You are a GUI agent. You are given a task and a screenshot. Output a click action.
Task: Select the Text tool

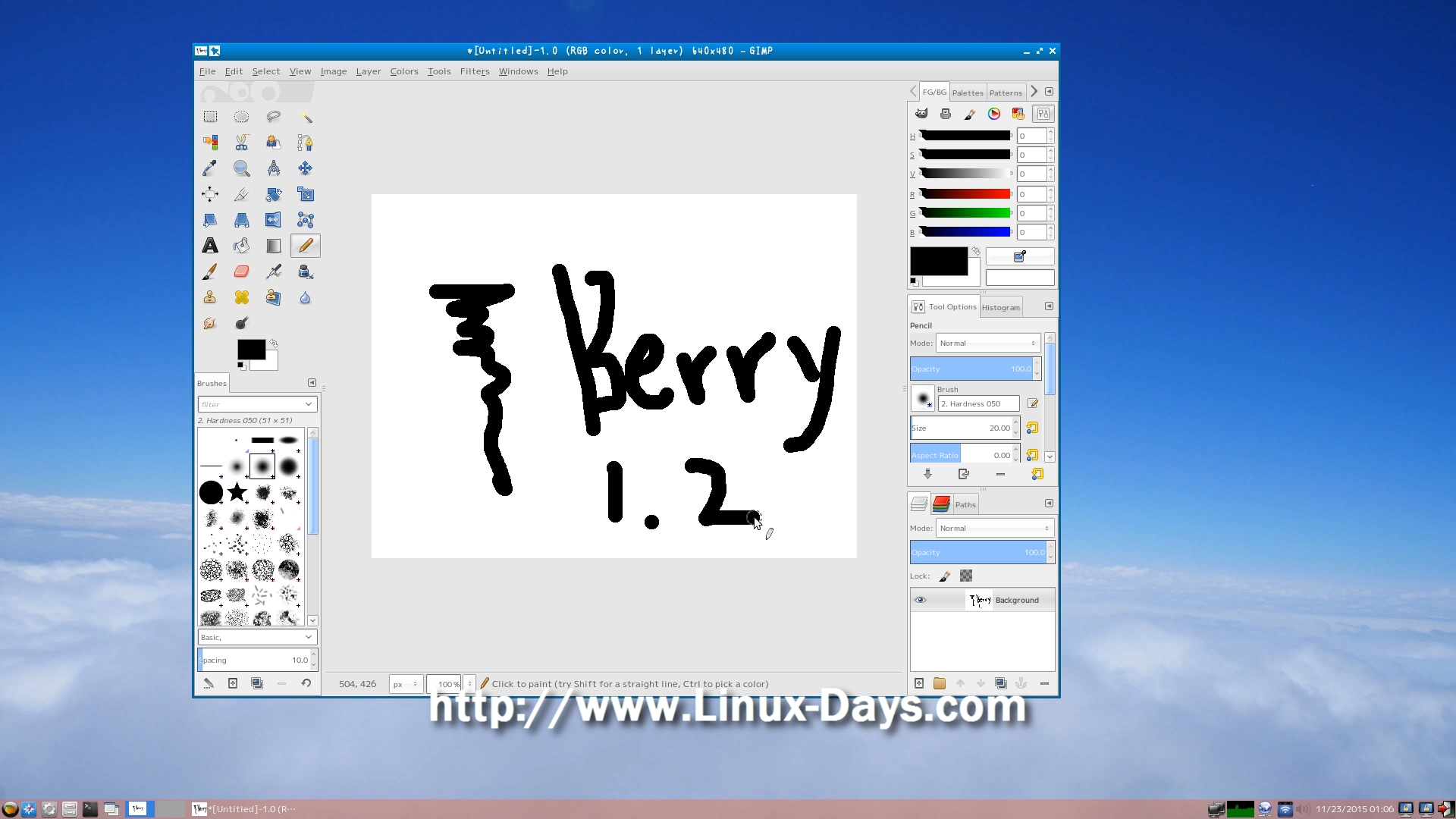(210, 246)
